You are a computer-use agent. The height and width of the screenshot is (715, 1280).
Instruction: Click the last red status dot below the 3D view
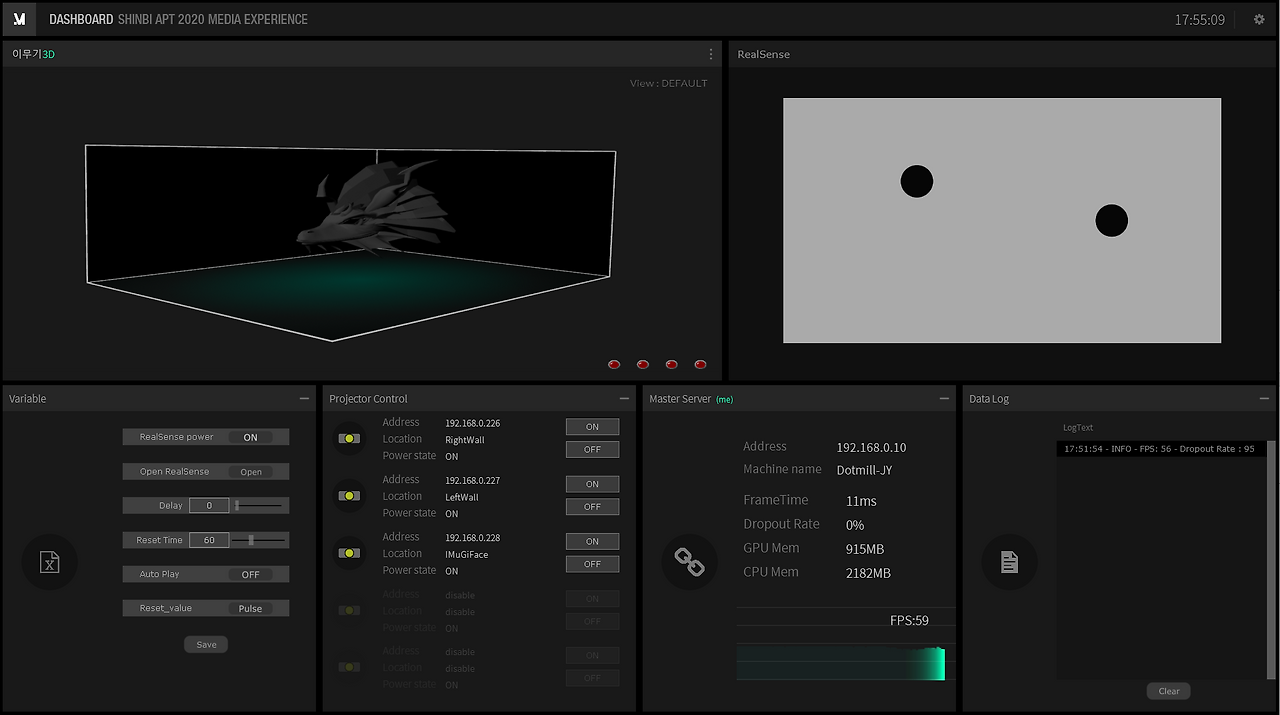pos(700,364)
